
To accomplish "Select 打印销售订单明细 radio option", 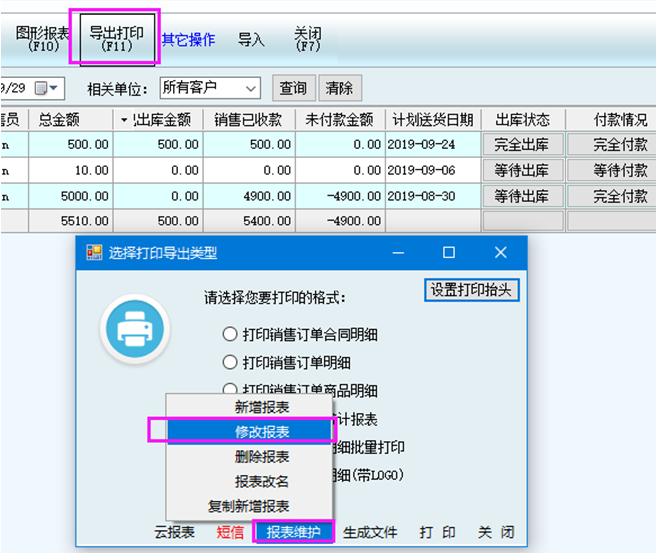I will (229, 362).
